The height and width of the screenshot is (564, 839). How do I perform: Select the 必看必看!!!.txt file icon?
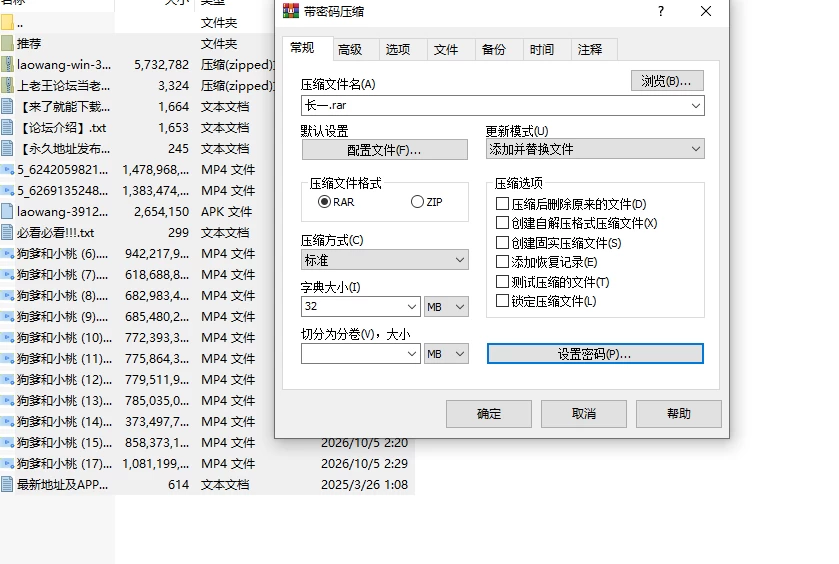point(7,232)
